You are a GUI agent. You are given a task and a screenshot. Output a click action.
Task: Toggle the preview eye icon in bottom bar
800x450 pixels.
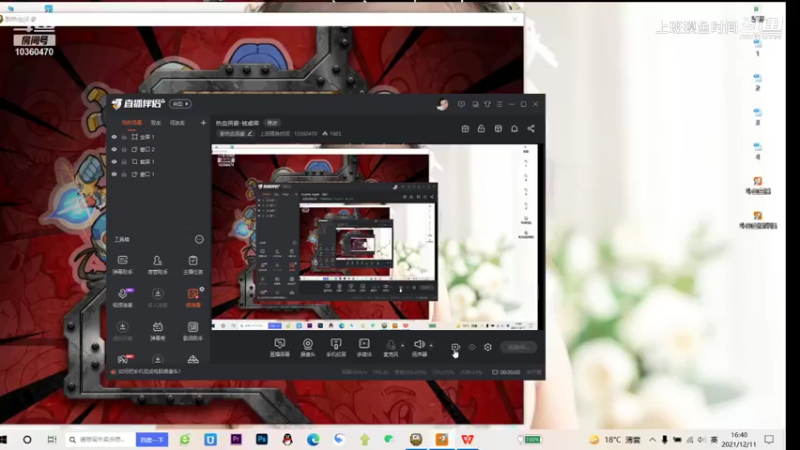472,347
